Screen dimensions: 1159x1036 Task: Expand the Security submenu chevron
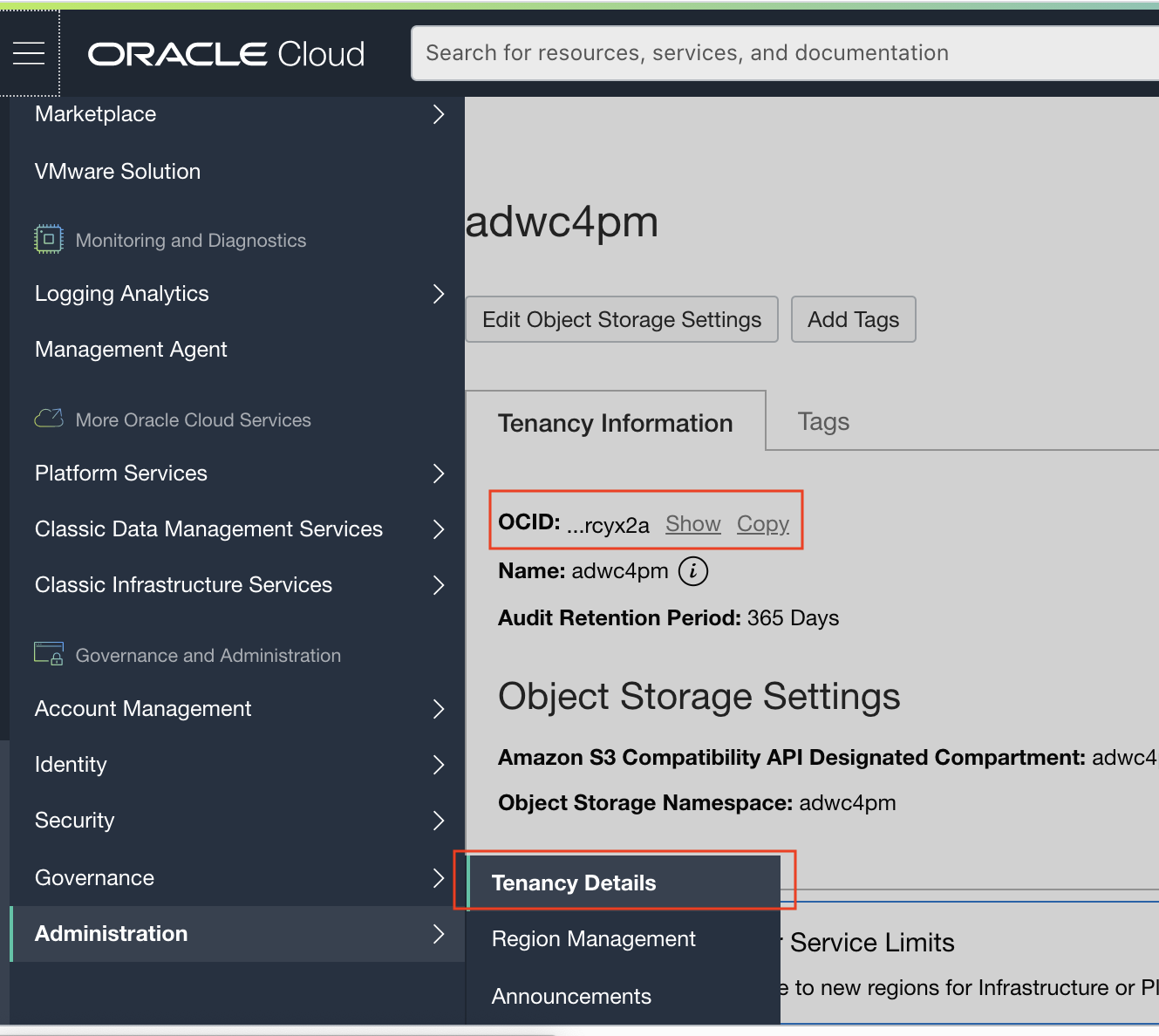click(438, 821)
